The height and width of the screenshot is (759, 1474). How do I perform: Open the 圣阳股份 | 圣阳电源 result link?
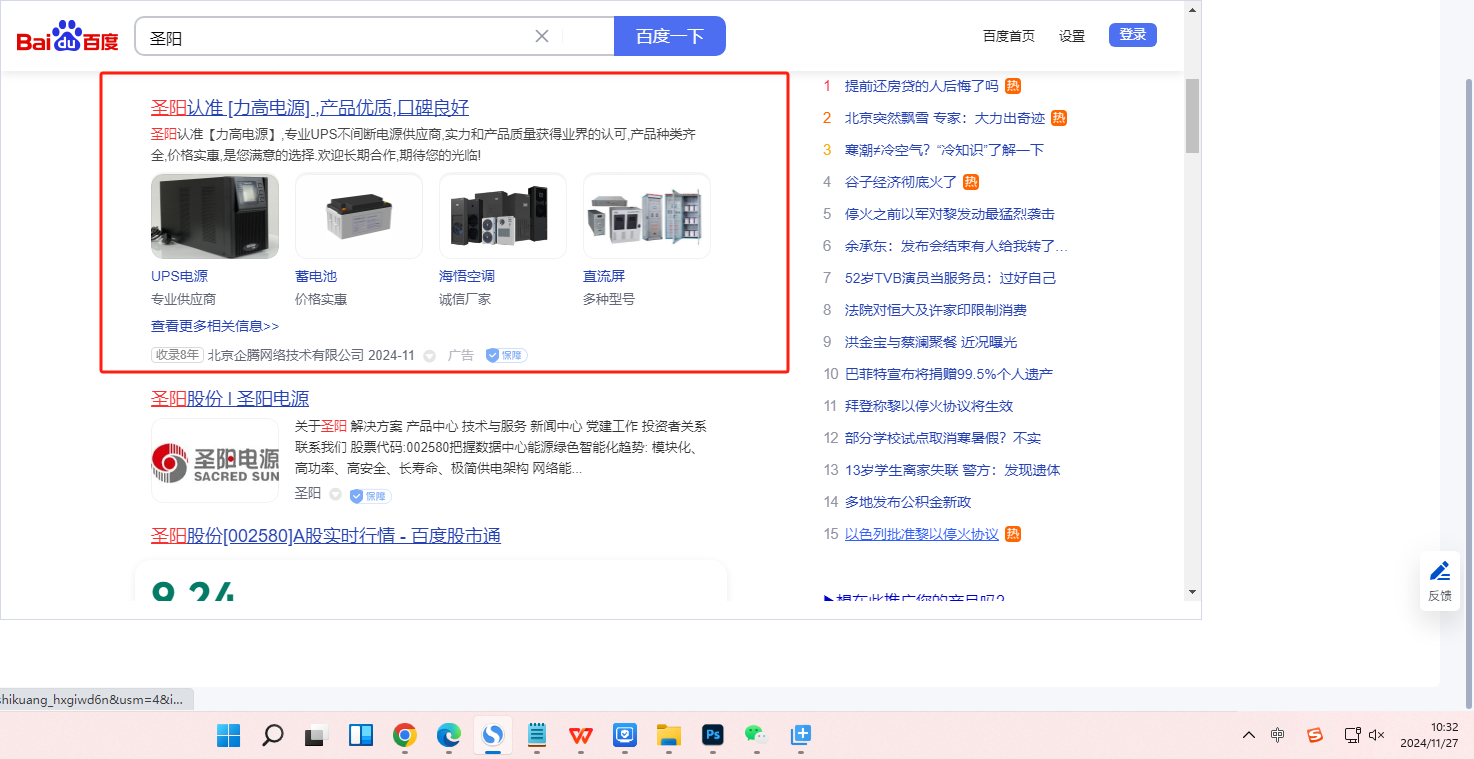coord(230,398)
